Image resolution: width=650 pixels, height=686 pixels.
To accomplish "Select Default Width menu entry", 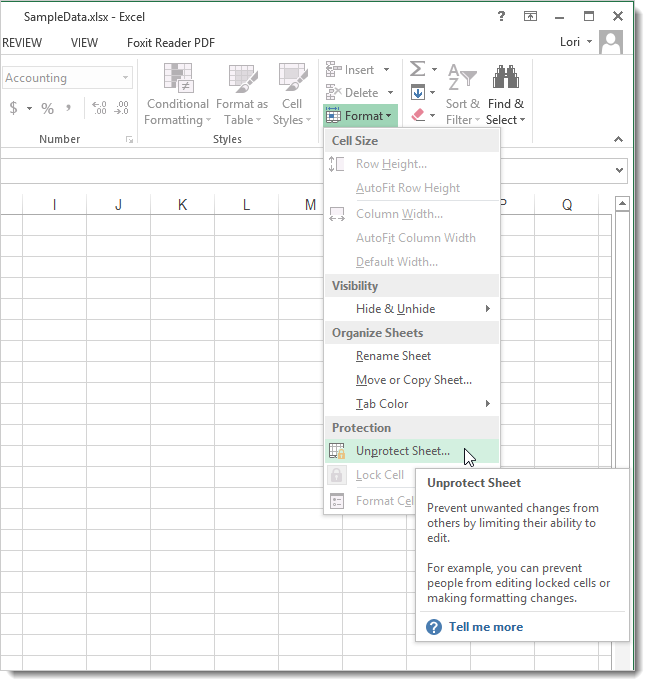I will tap(412, 262).
